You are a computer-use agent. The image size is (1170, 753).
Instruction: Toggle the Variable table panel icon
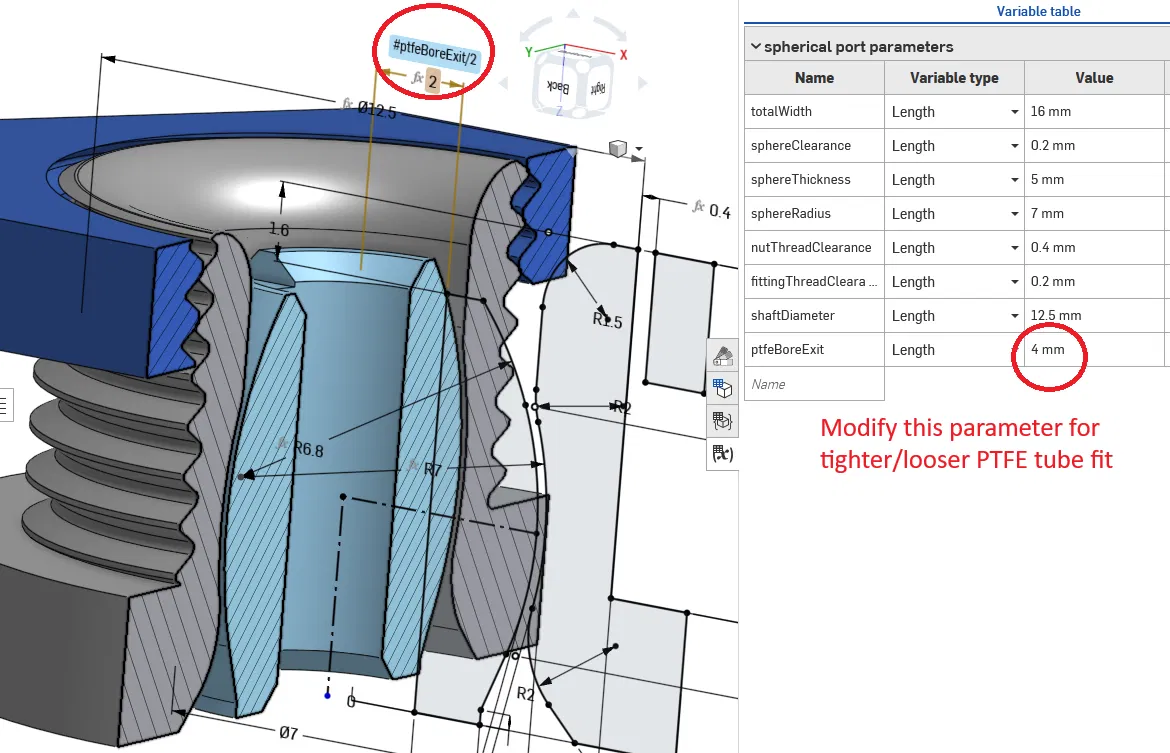tap(722, 454)
